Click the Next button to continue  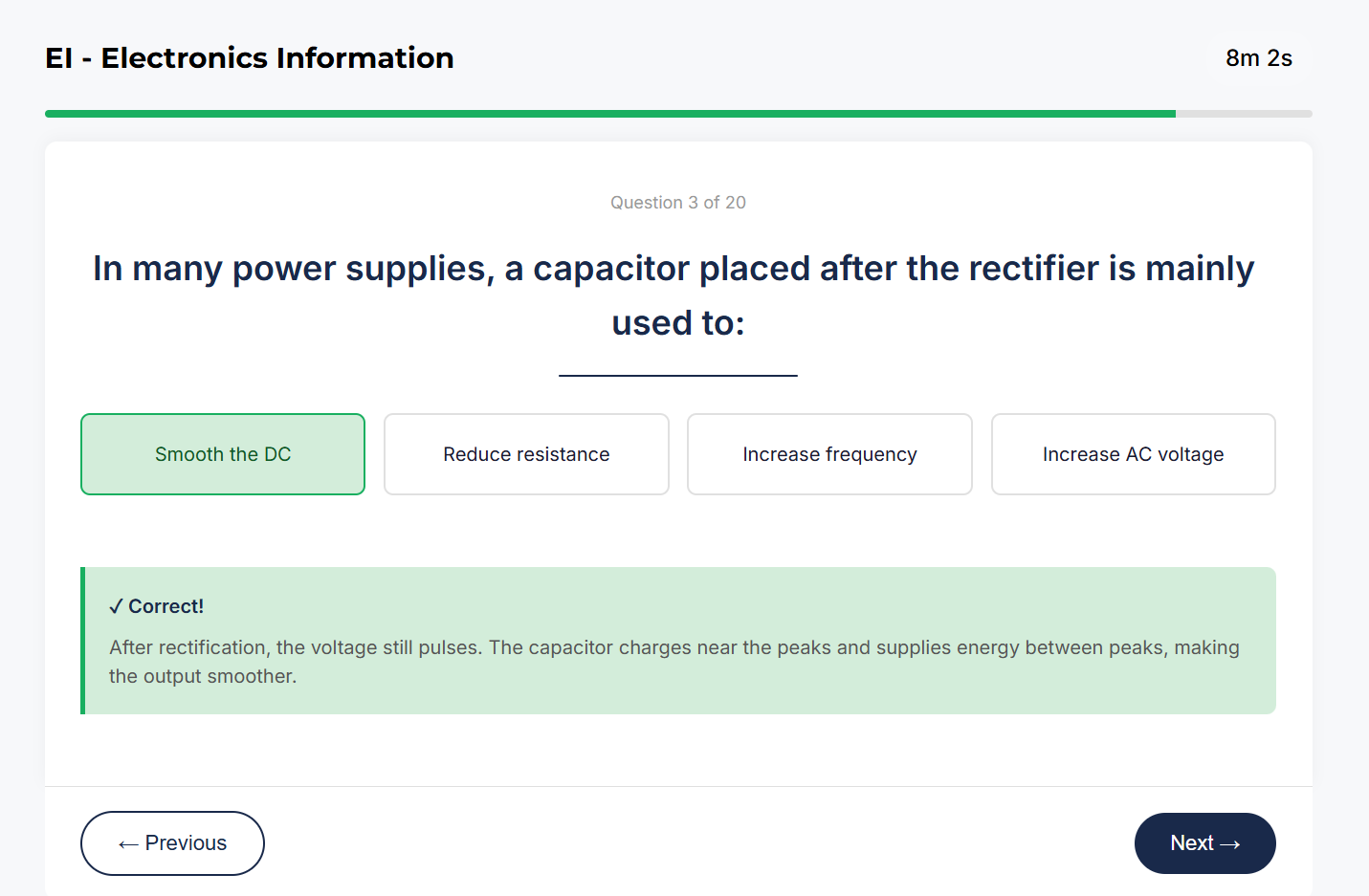pos(1204,842)
